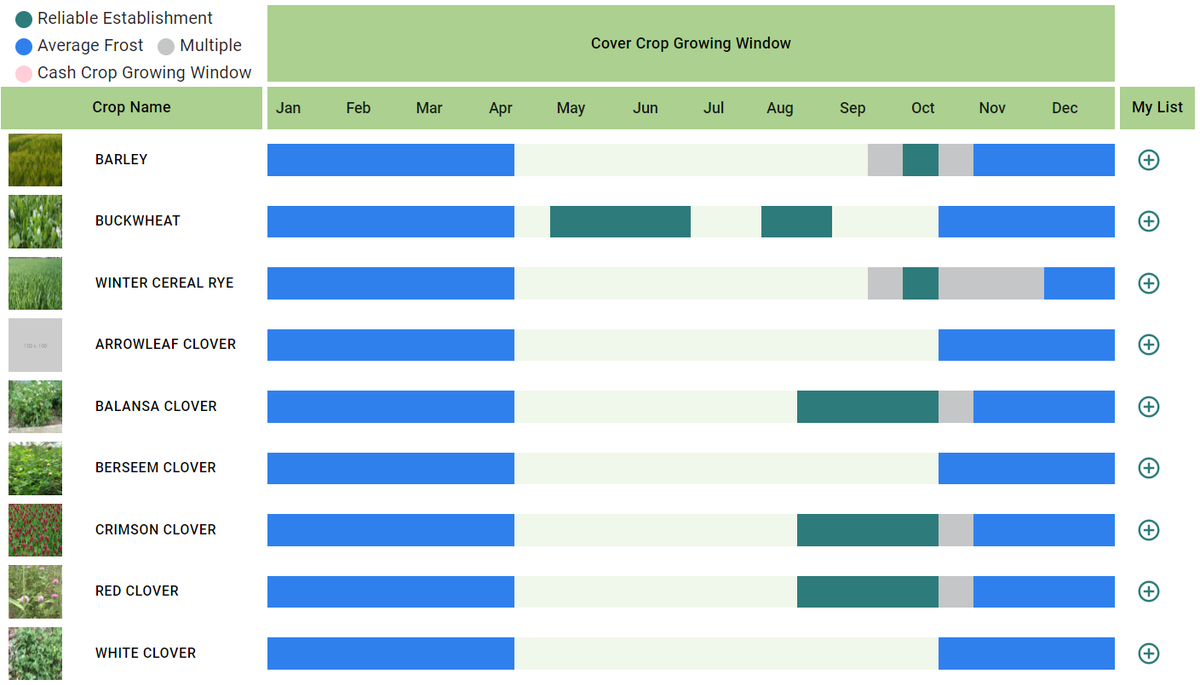Image resolution: width=1200 pixels, height=685 pixels.
Task: Add Winter Cereal Rye to My List
Action: pos(1148,283)
